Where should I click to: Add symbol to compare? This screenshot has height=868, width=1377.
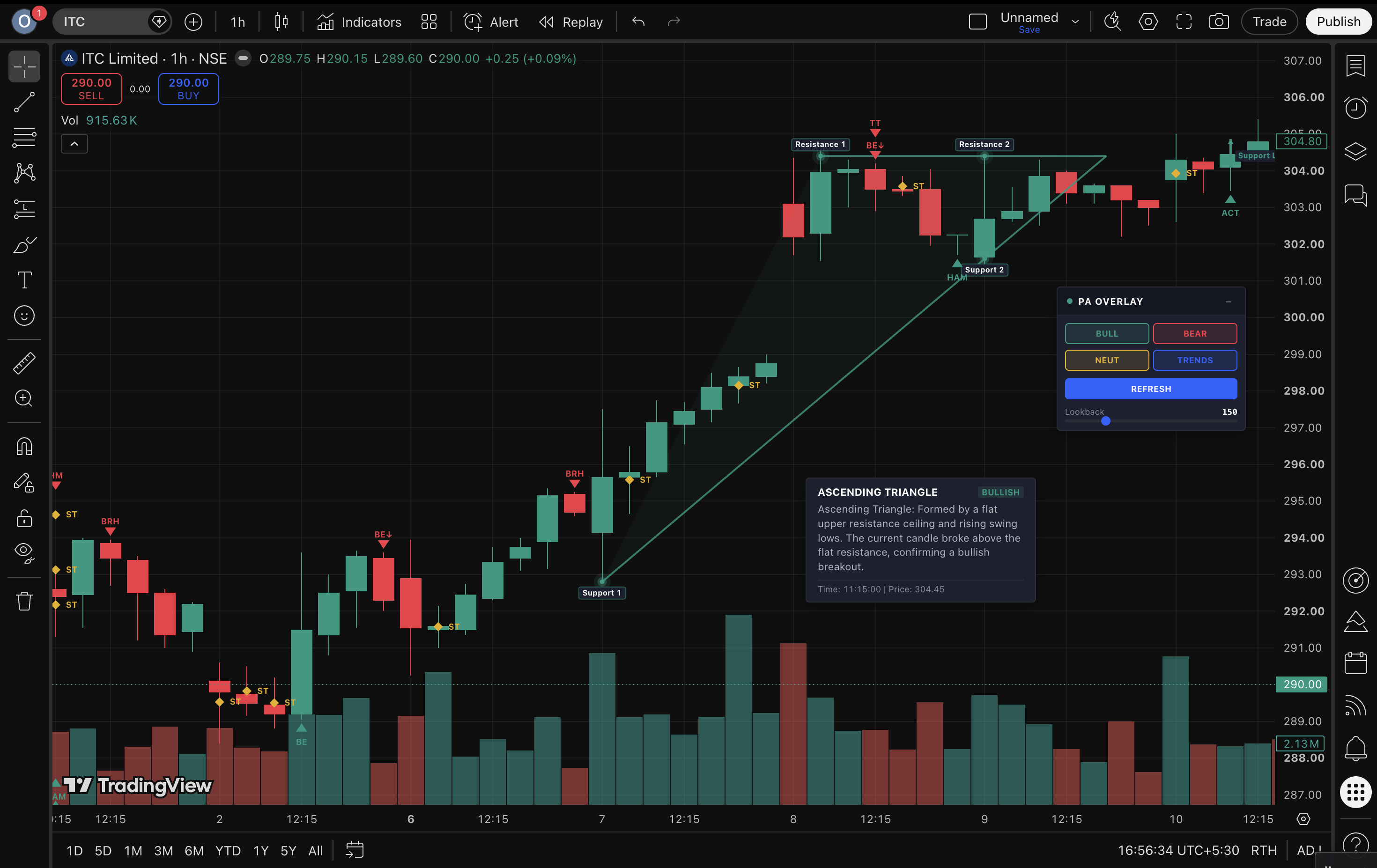point(193,22)
